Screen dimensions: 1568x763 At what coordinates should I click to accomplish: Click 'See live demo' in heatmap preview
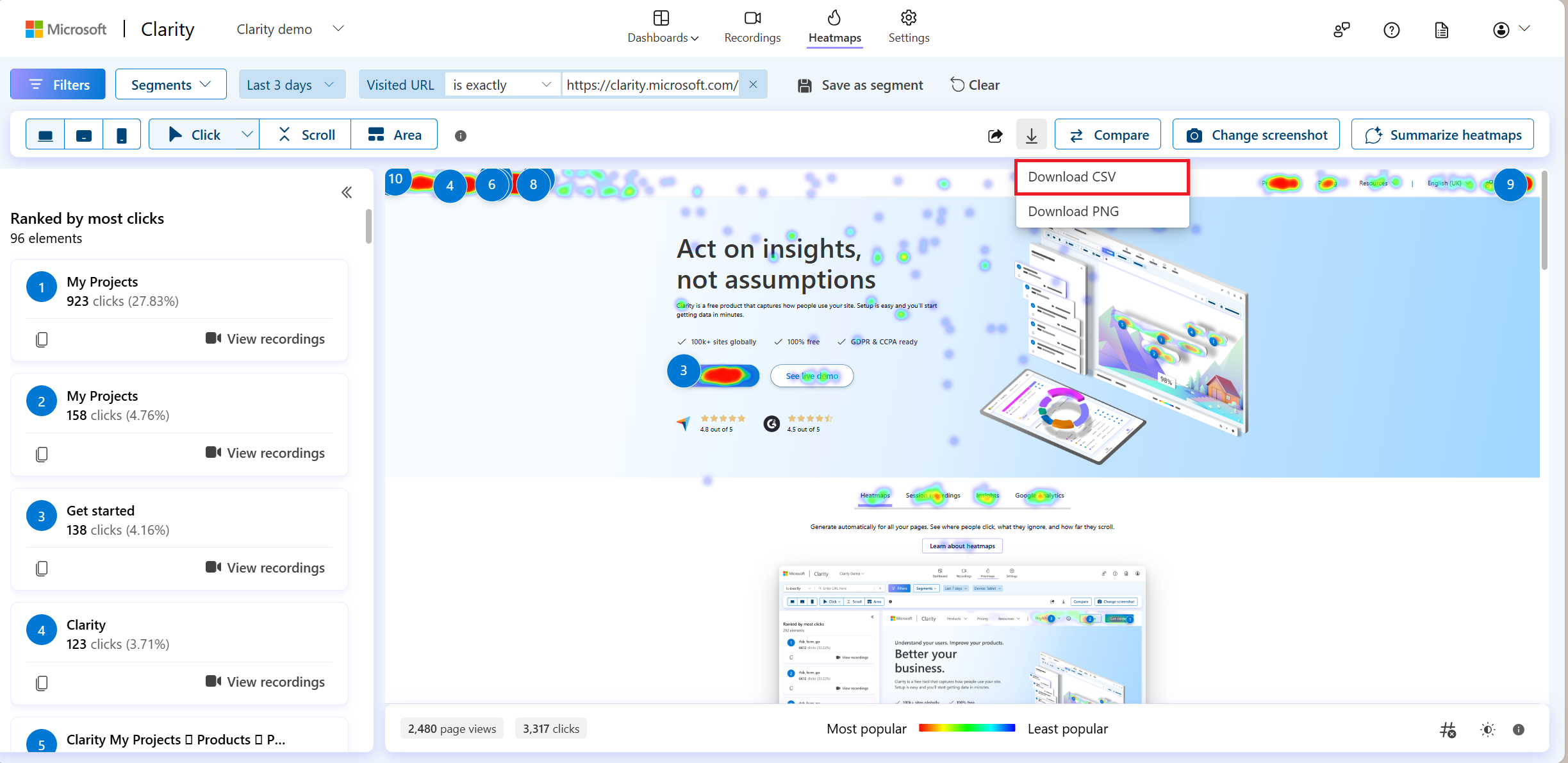point(812,376)
